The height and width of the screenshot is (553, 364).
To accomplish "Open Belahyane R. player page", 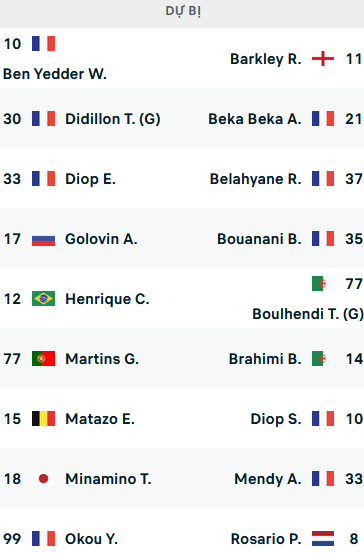I will point(256,179).
